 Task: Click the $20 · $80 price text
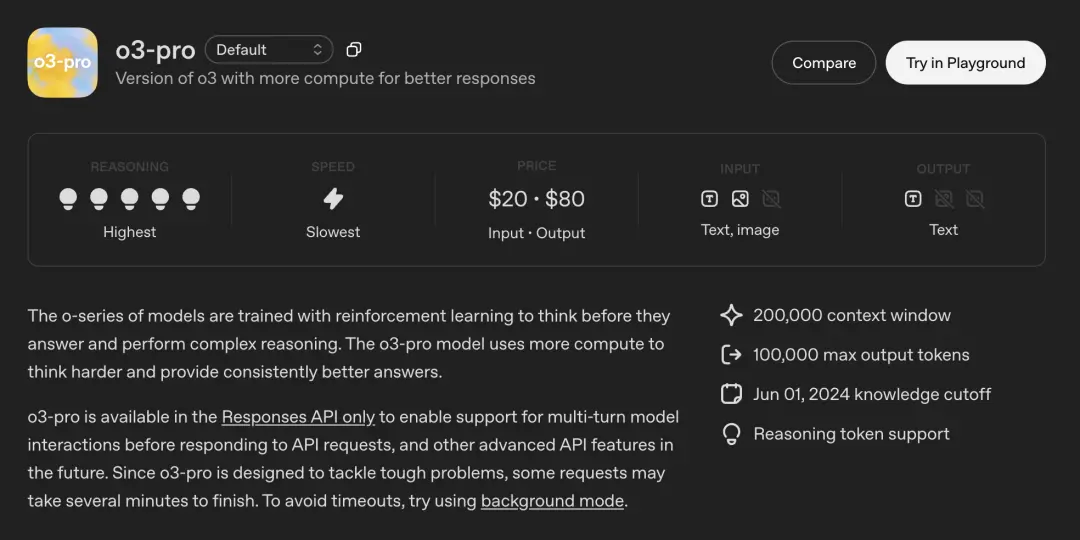click(537, 199)
